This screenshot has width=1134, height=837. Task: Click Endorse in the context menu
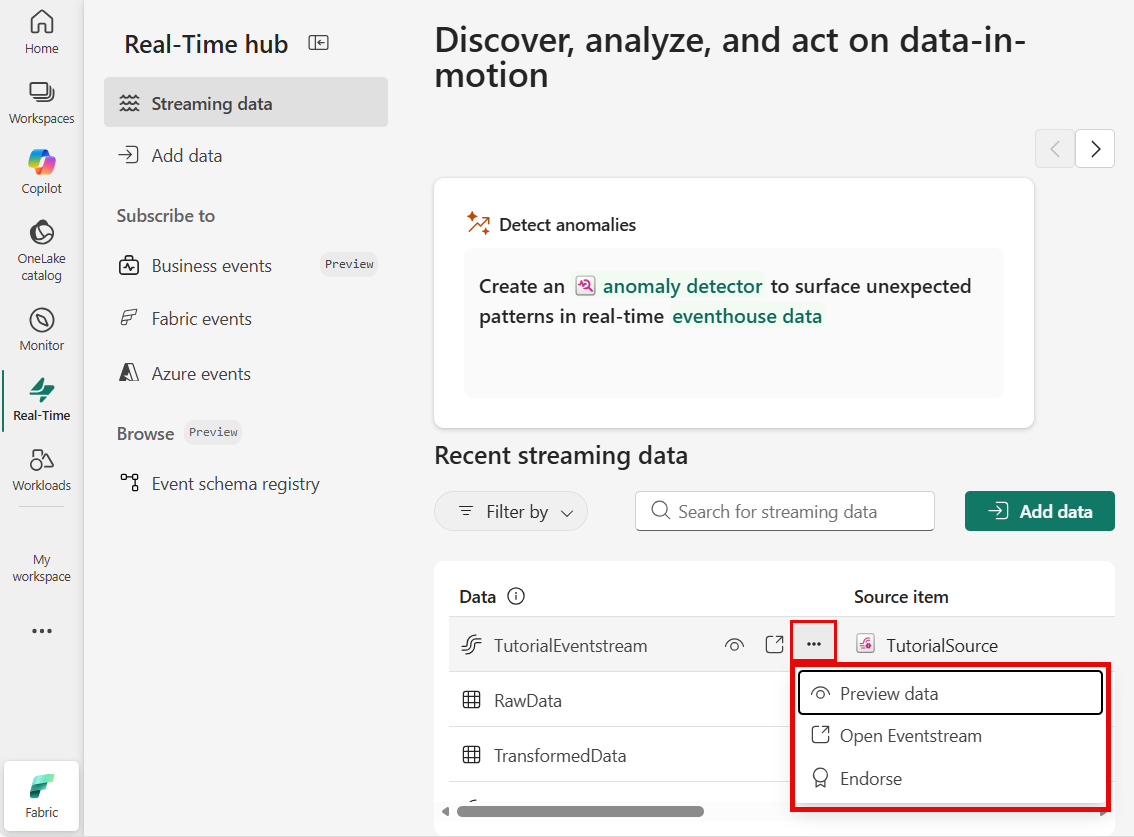tap(870, 779)
